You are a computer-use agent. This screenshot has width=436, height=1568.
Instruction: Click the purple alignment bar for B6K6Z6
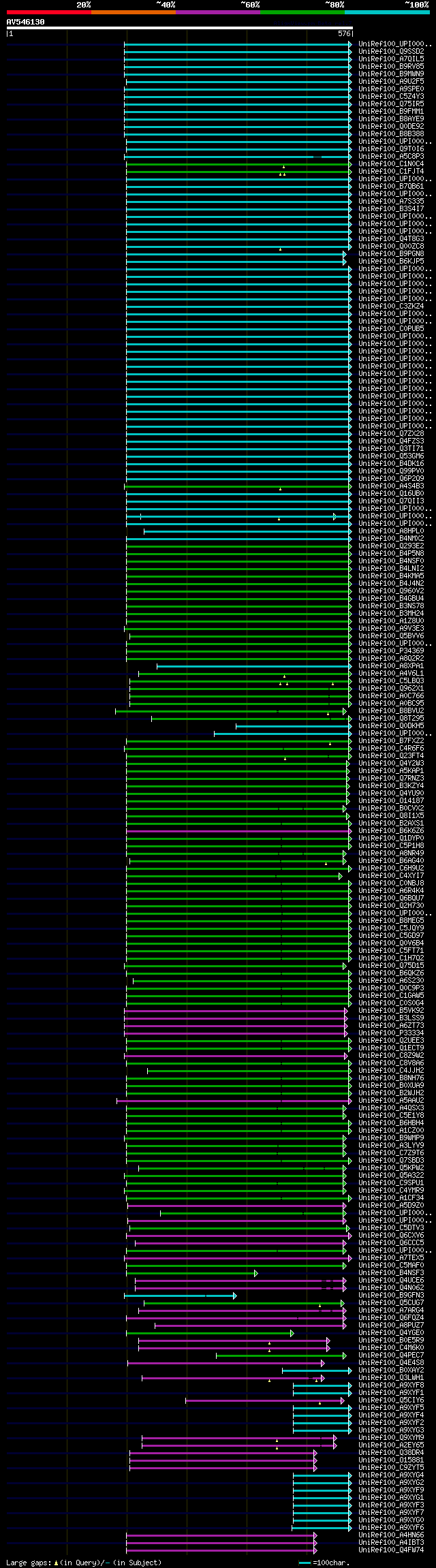(238, 831)
